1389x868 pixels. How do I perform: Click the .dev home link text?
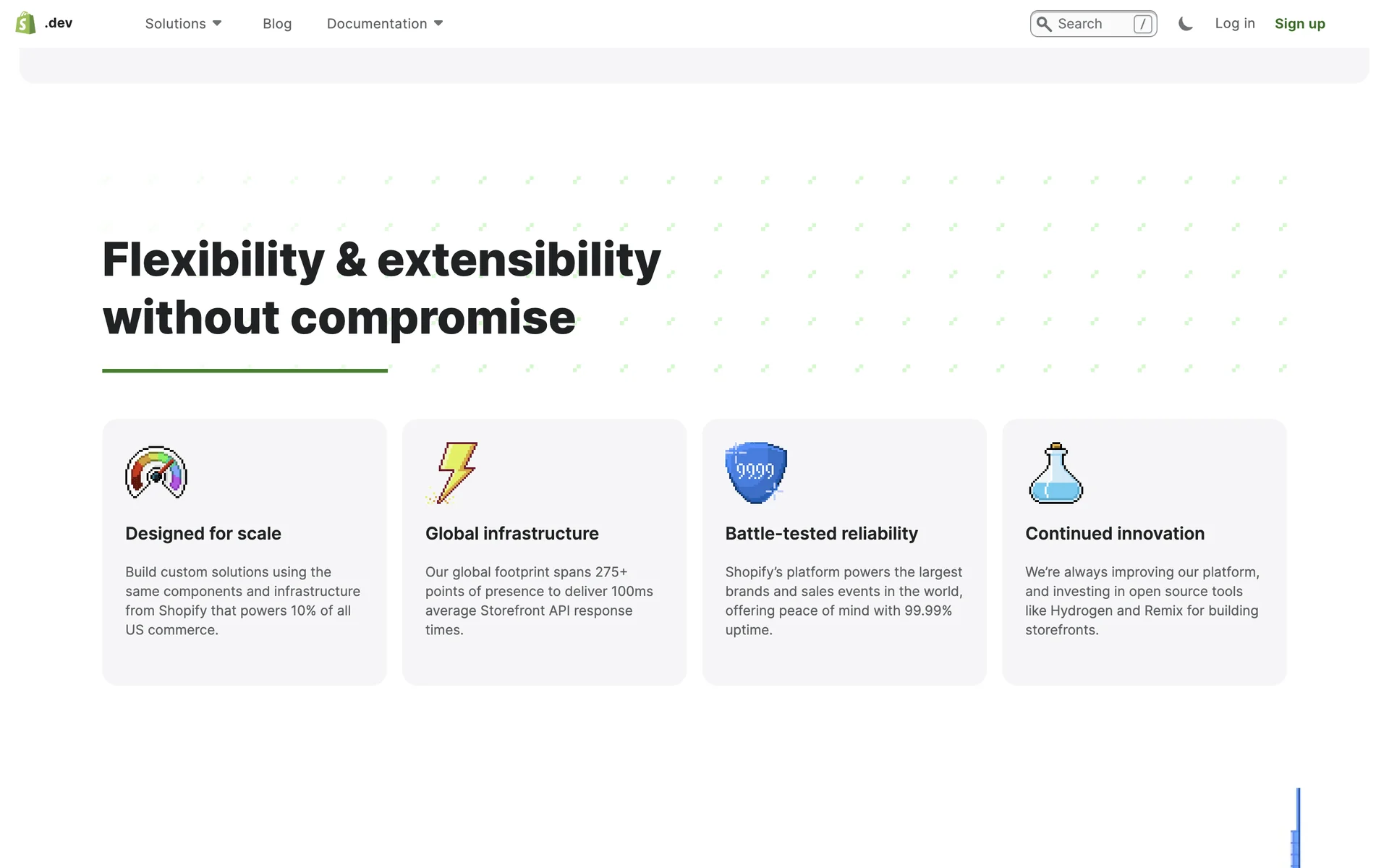pos(59,23)
